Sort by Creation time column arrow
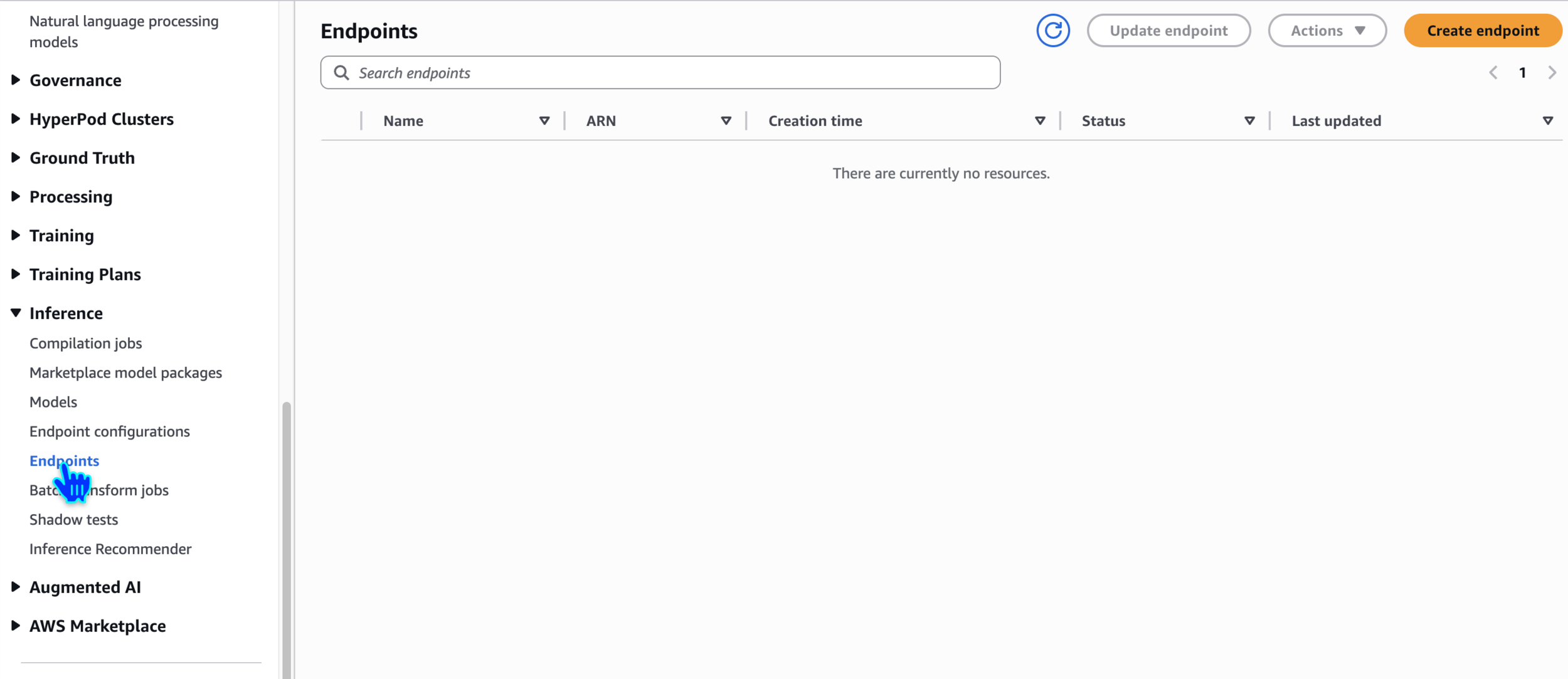The width and height of the screenshot is (1568, 679). [1039, 120]
